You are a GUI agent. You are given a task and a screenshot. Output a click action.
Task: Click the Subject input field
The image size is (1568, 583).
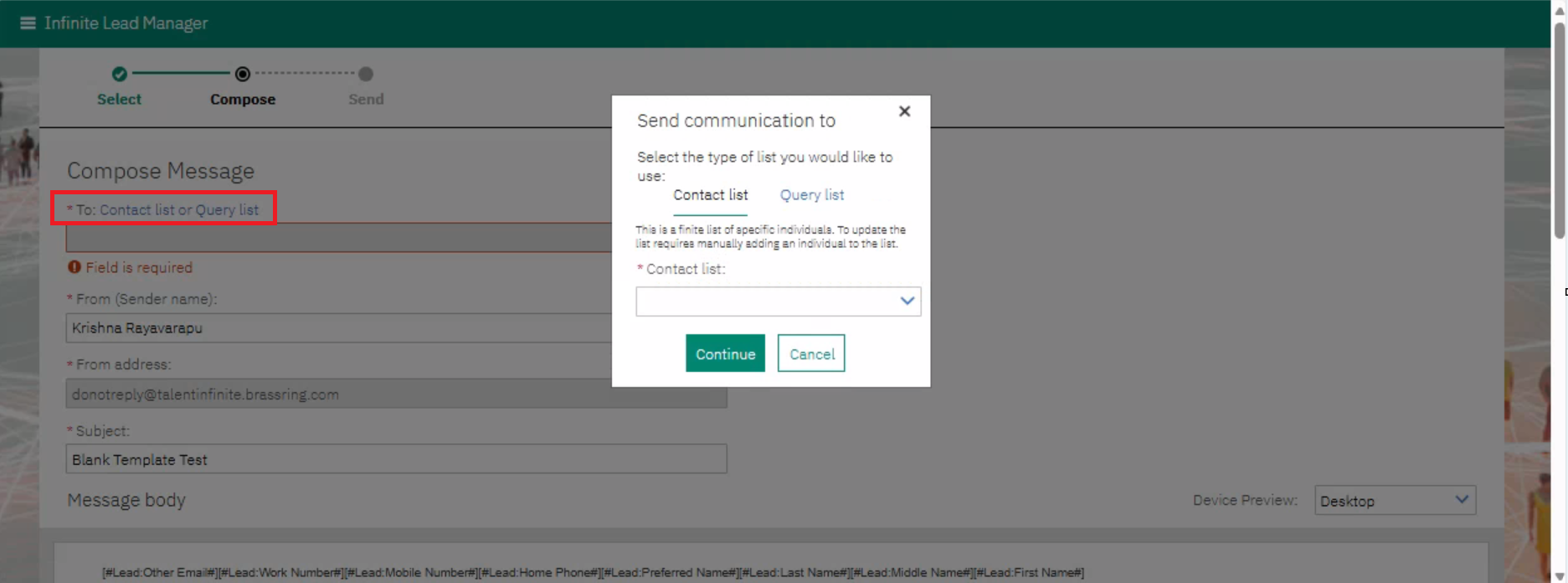click(x=395, y=460)
